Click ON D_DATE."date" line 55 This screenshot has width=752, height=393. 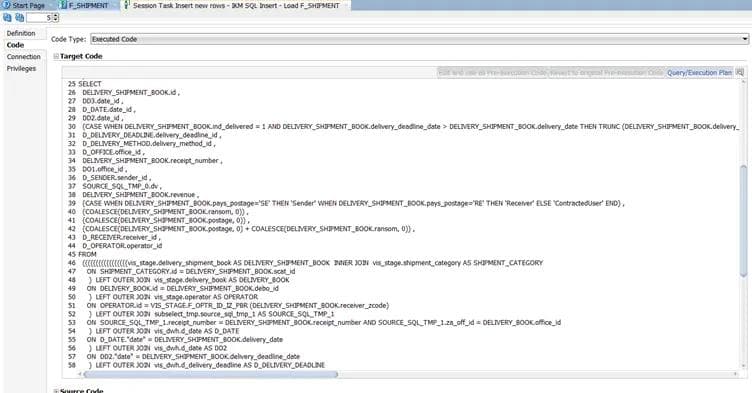click(185, 340)
